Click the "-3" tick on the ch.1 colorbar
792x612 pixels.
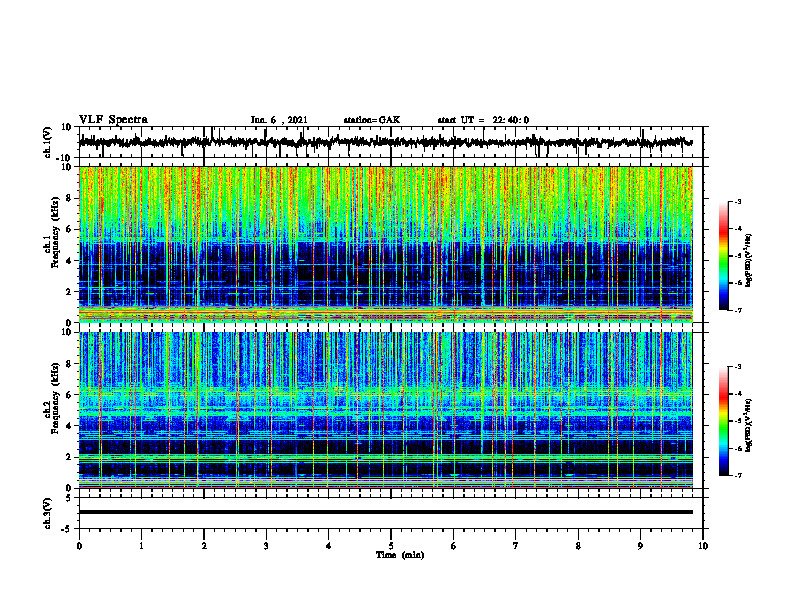(x=737, y=202)
